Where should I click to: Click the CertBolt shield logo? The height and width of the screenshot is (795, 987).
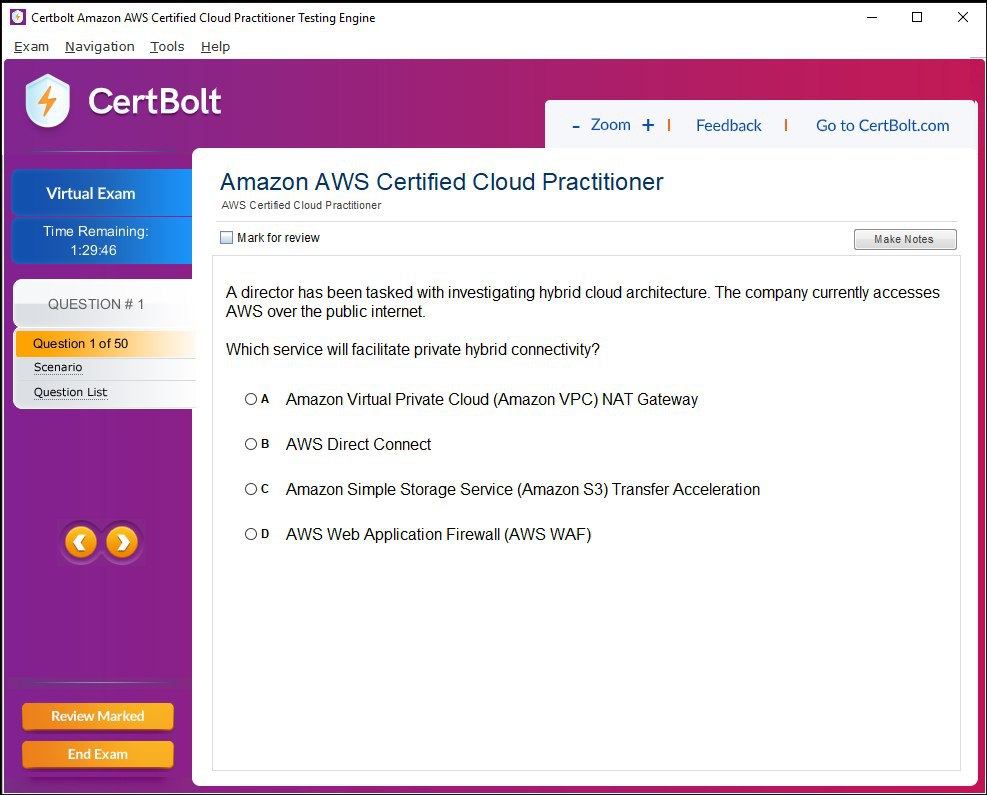coord(48,101)
